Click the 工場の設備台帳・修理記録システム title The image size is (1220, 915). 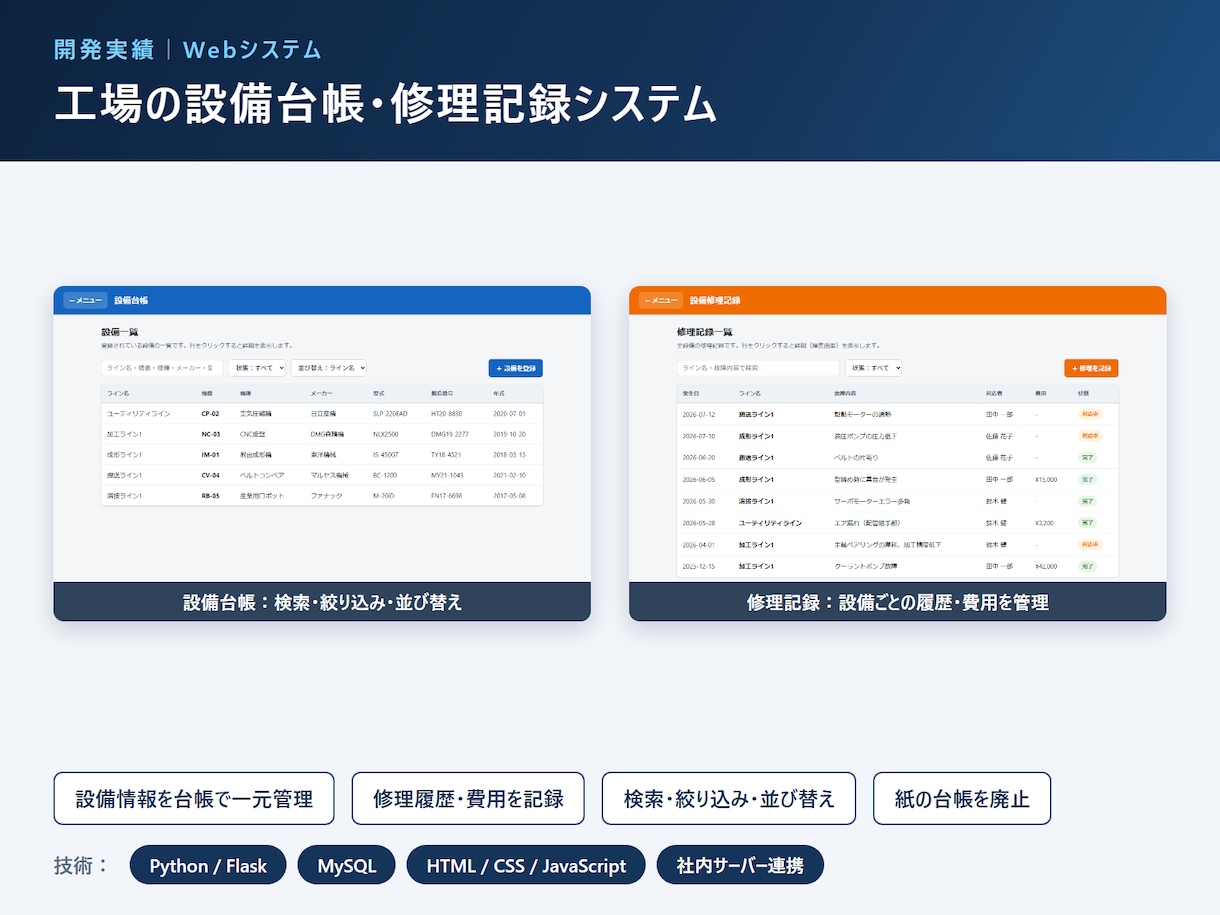pyautogui.click(x=385, y=105)
